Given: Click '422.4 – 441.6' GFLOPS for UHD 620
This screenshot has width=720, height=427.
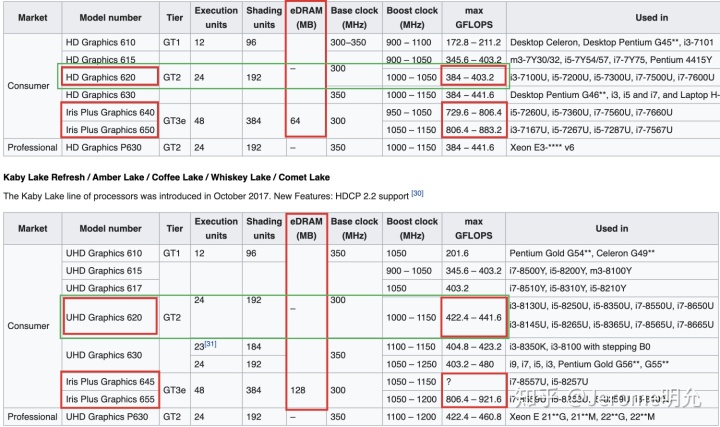Looking at the screenshot, I should tap(473, 317).
